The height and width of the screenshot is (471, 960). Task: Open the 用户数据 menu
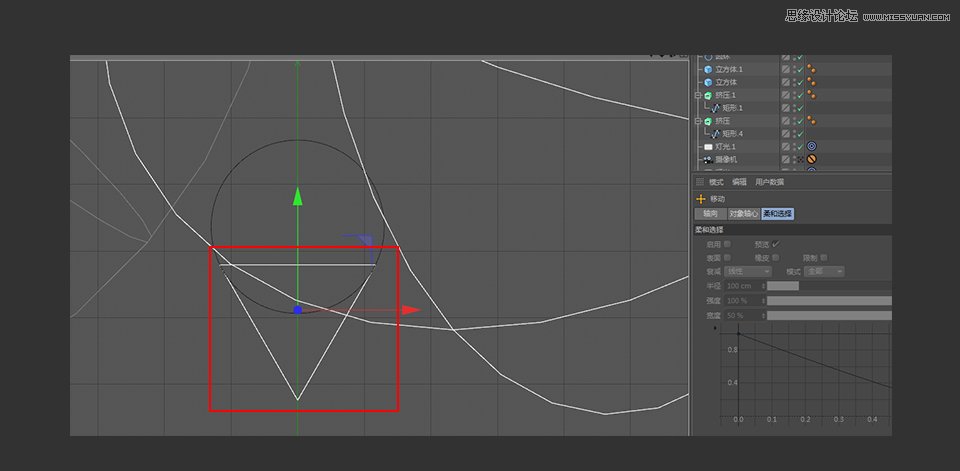770,182
